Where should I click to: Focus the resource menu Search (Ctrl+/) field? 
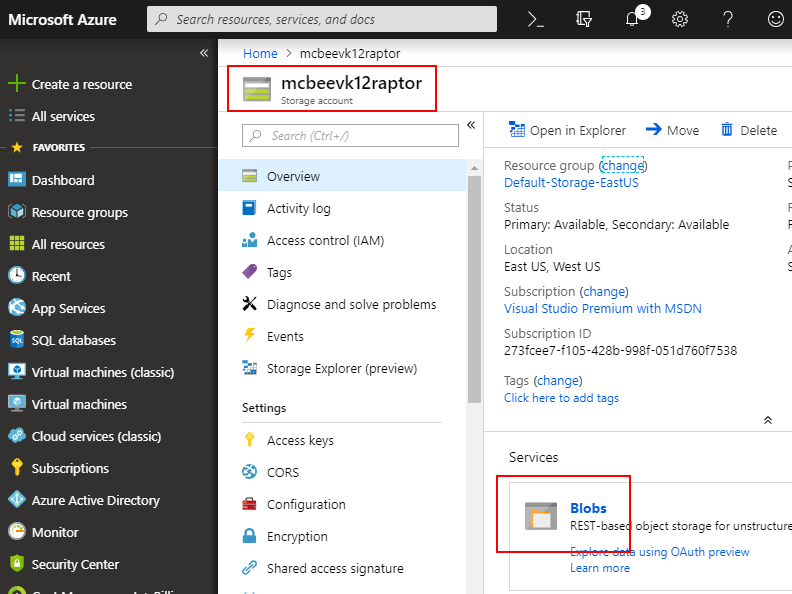[350, 135]
